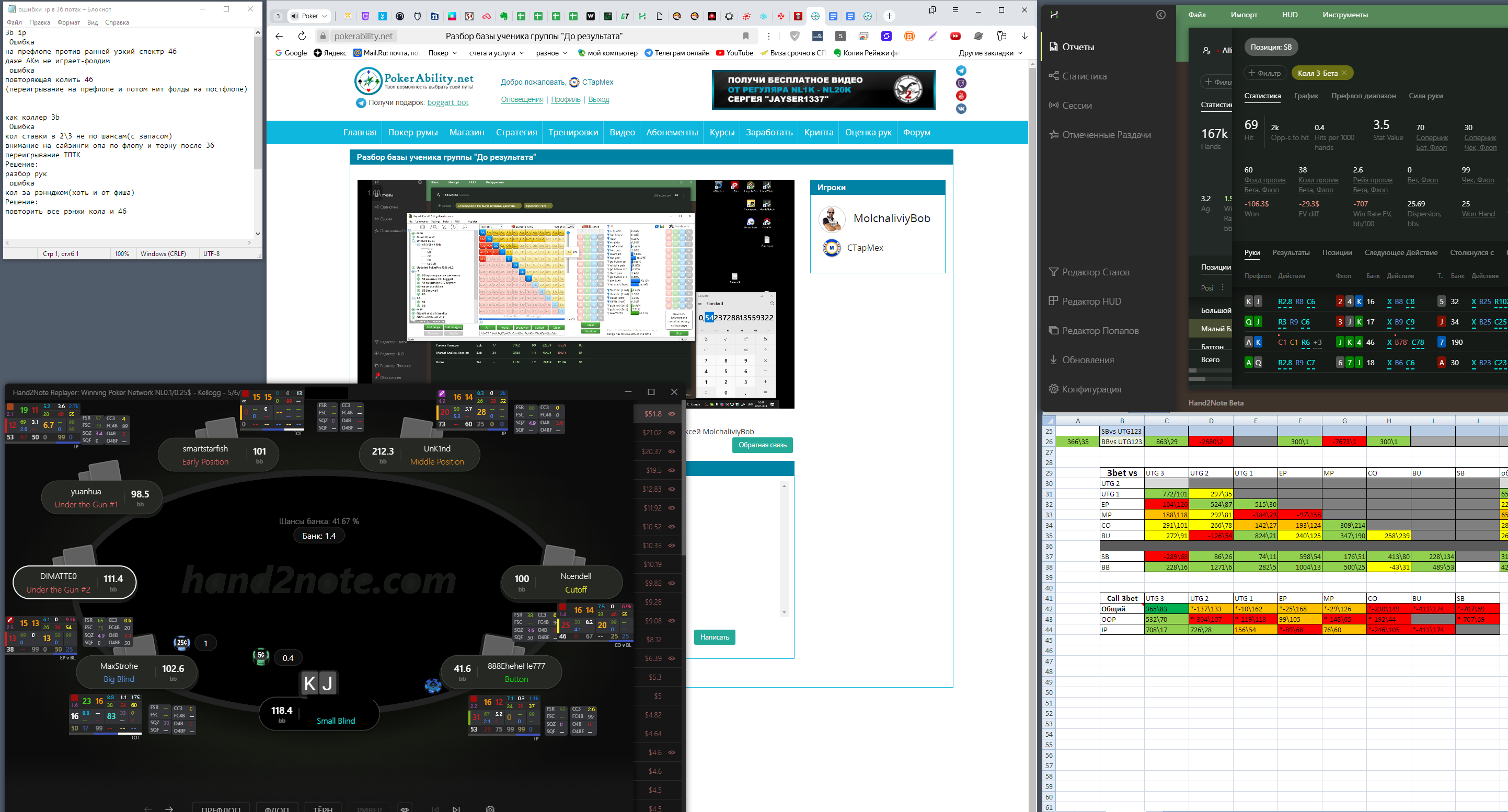Click Notepad scrollbar up arrow
The width and height of the screenshot is (1508, 812).
pyautogui.click(x=258, y=33)
